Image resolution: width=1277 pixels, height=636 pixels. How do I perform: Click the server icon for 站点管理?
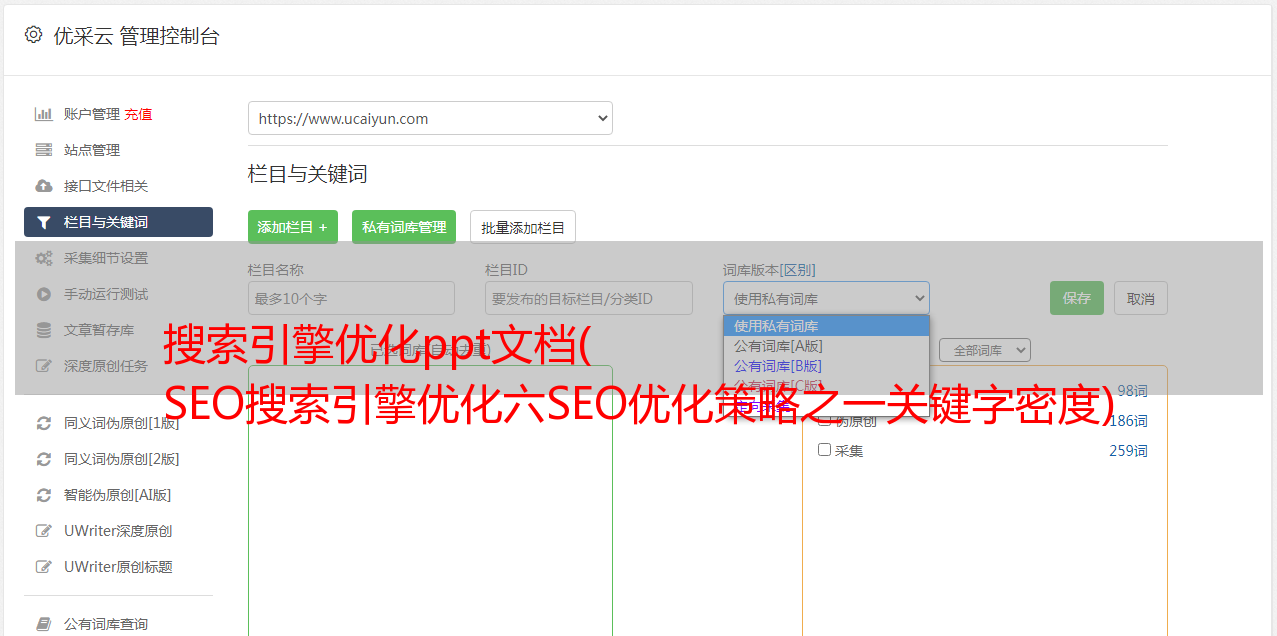click(44, 150)
